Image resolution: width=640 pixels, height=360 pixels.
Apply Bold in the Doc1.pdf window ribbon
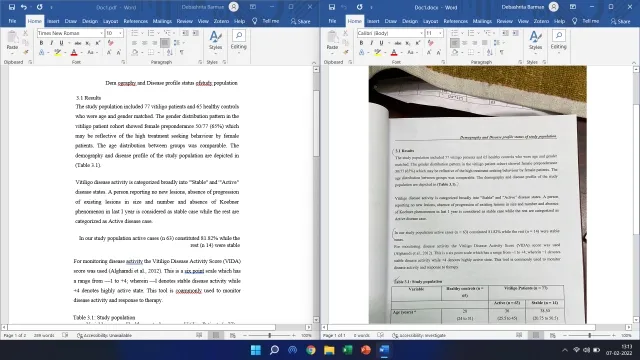[41, 43]
